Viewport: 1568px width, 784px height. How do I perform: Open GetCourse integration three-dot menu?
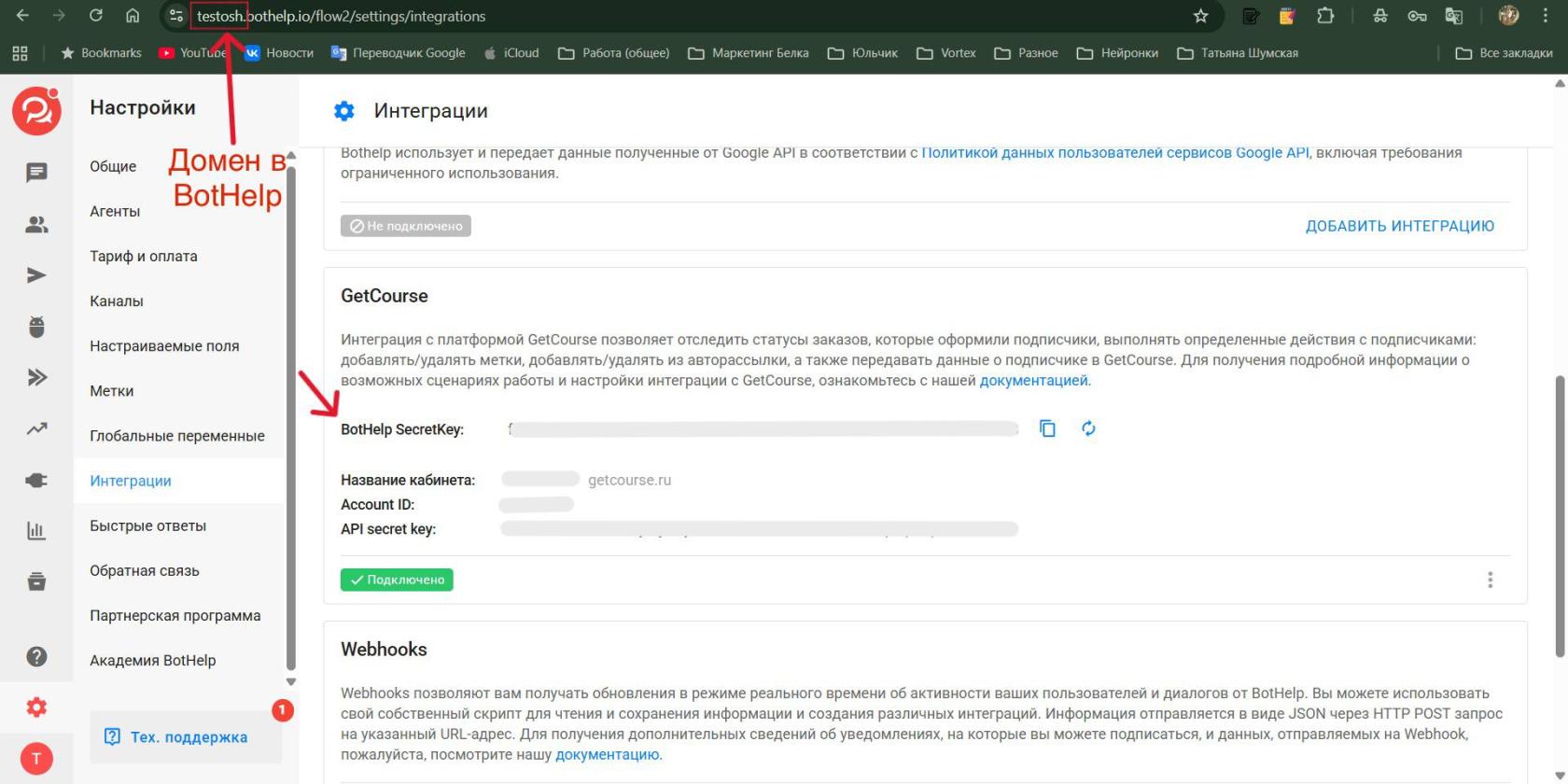coord(1490,580)
